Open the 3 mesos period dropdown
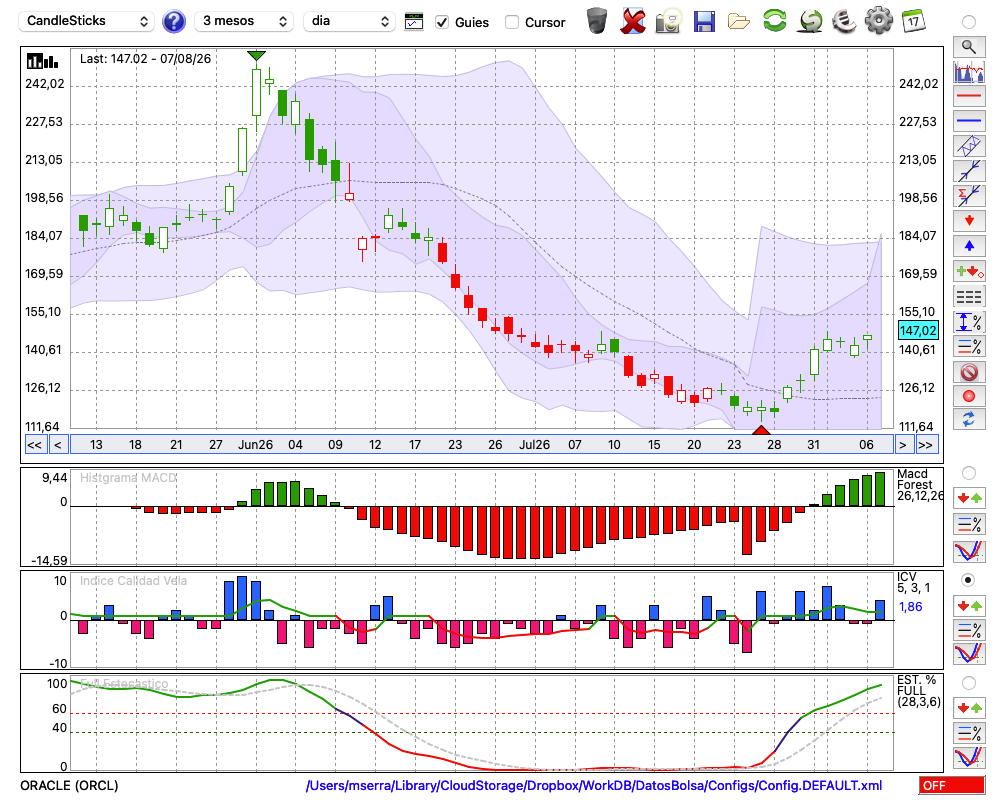 click(x=244, y=21)
